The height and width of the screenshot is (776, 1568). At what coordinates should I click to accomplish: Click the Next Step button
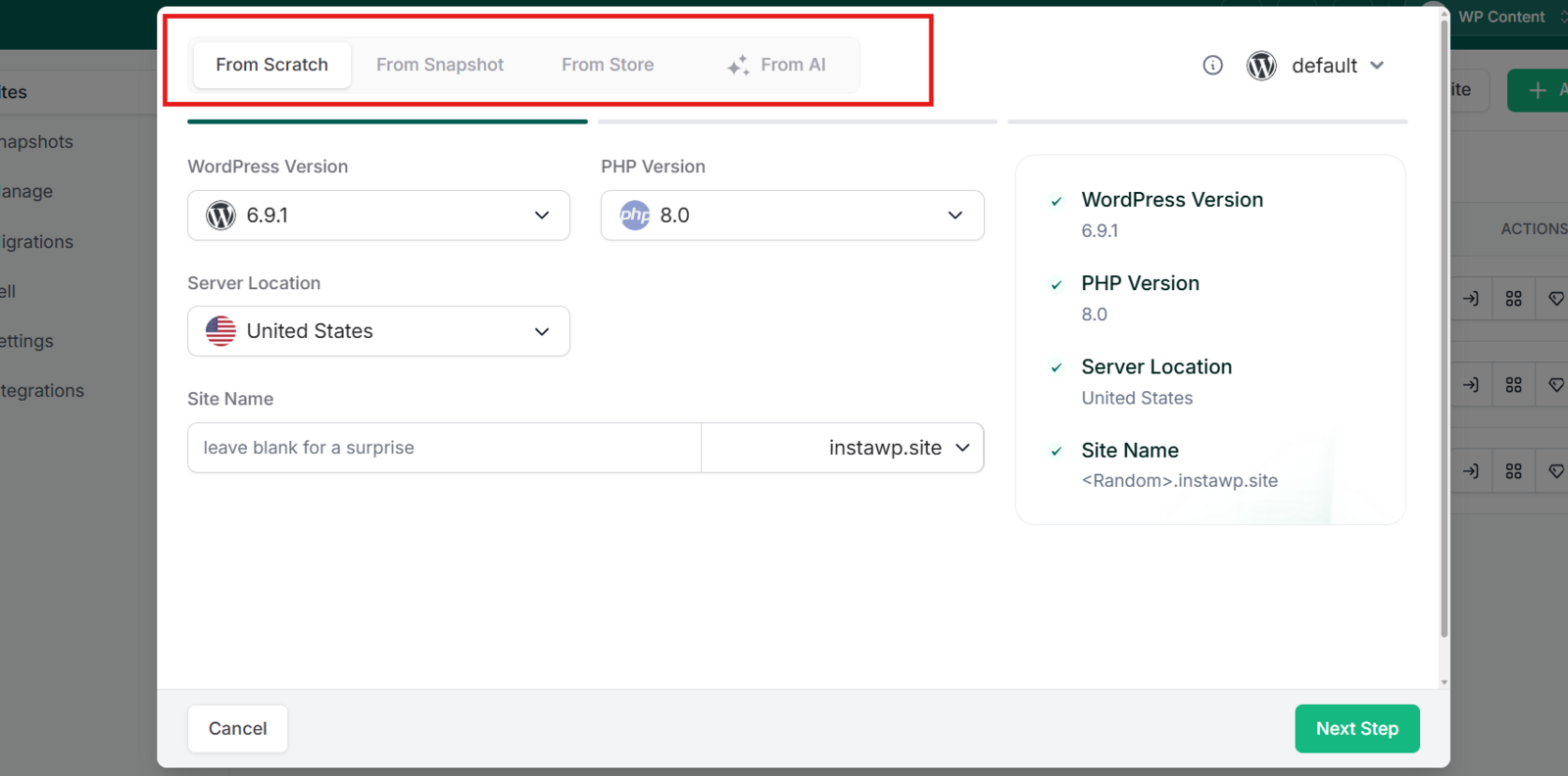1357,729
